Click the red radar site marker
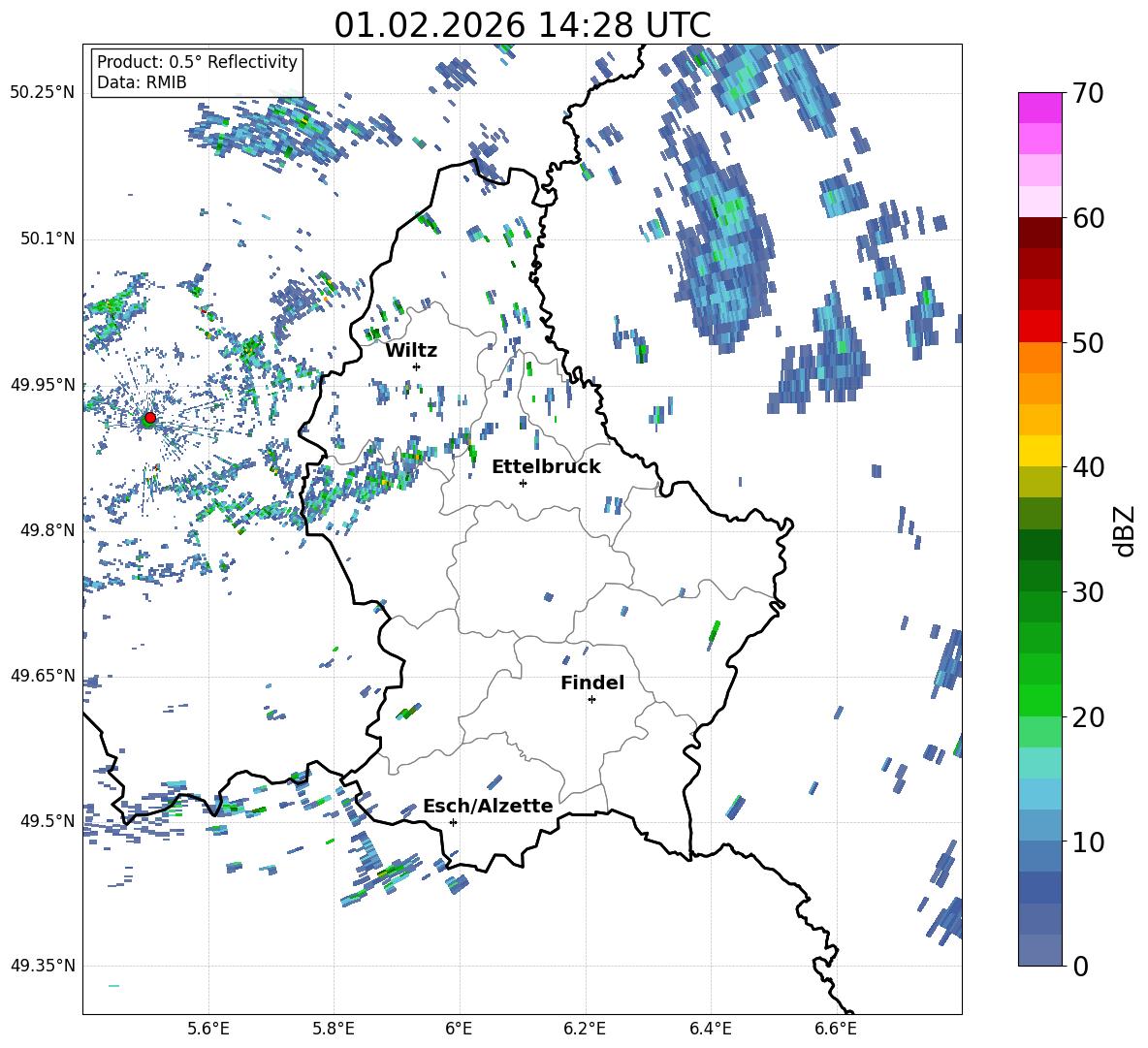Image resolution: width=1148 pixels, height=1048 pixels. tap(149, 417)
